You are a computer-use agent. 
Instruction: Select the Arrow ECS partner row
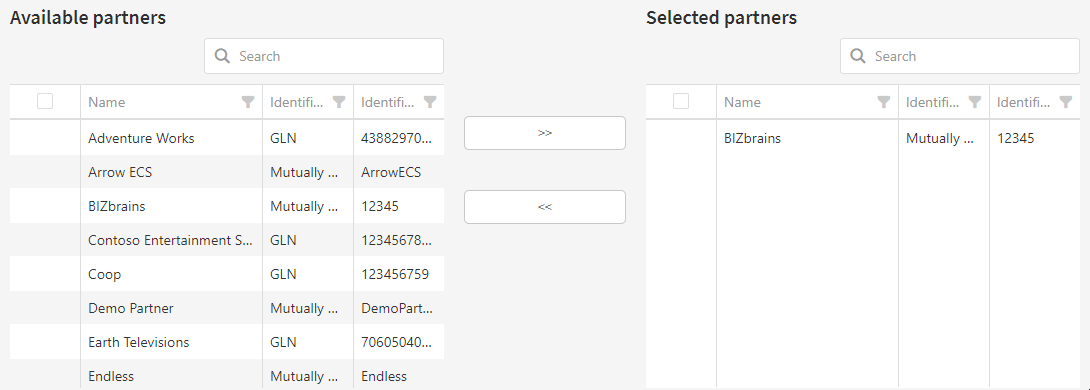[227, 172]
